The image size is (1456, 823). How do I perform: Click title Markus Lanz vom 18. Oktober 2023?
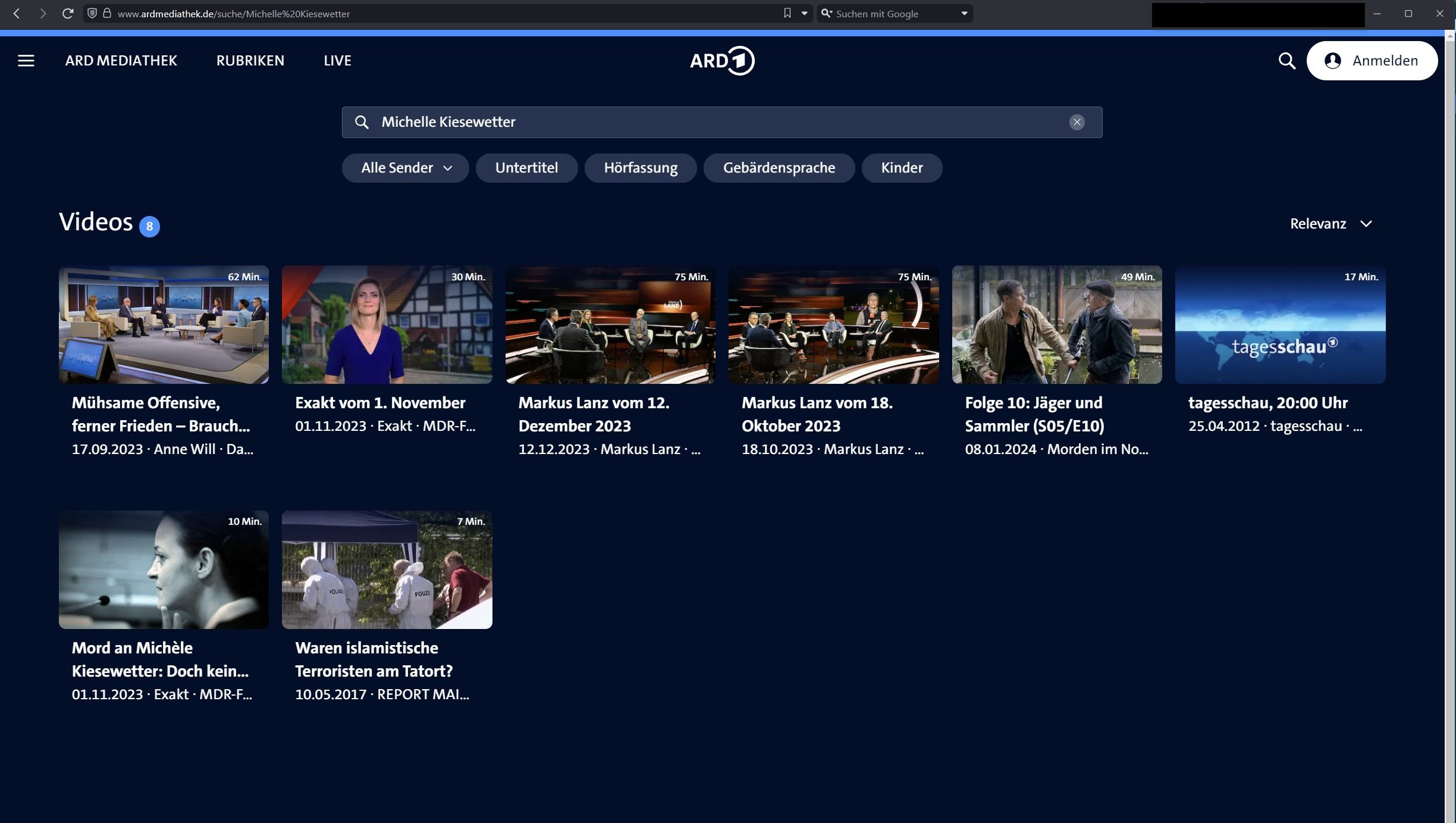[x=817, y=414]
